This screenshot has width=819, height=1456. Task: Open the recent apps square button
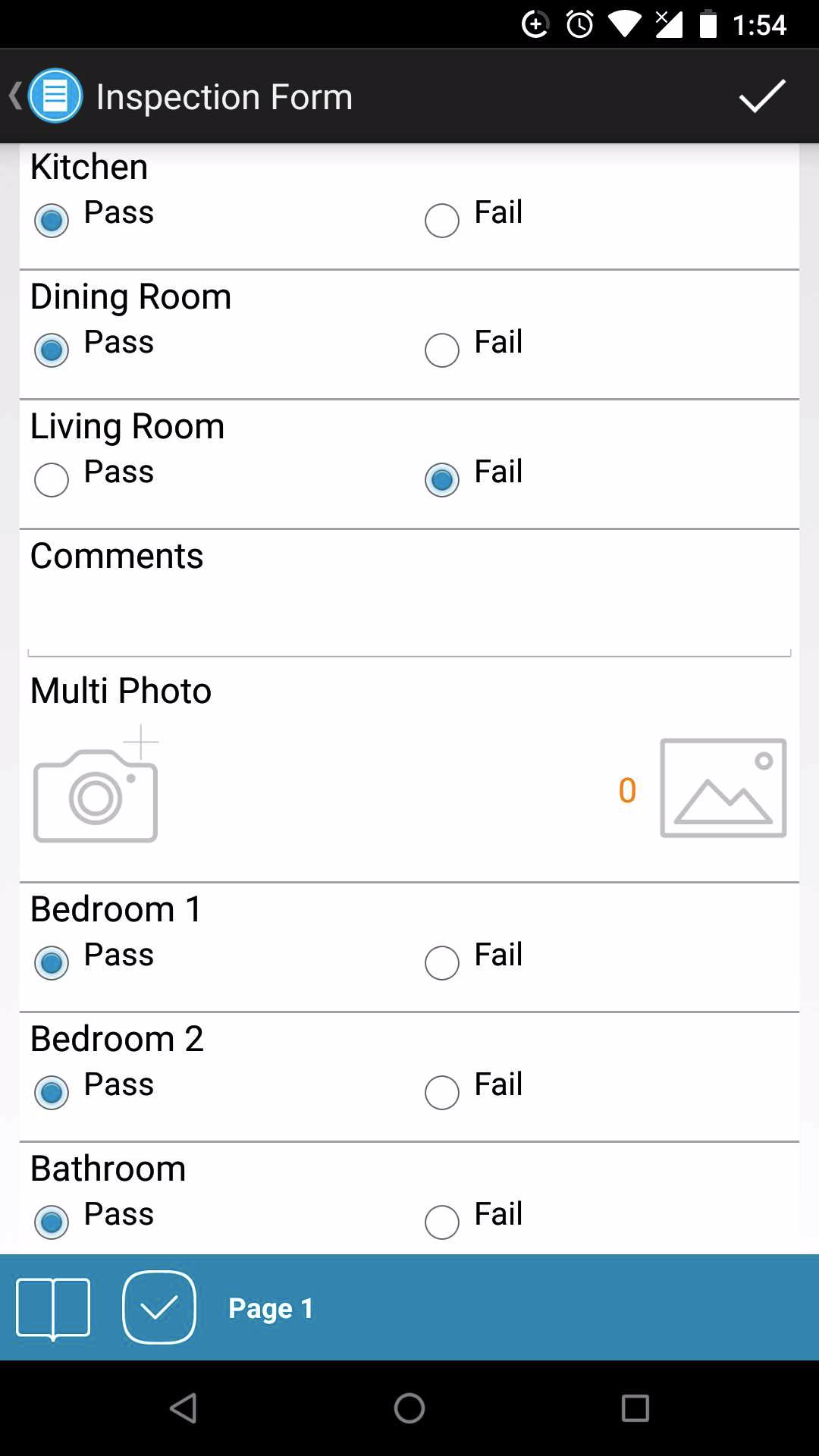coord(635,1408)
